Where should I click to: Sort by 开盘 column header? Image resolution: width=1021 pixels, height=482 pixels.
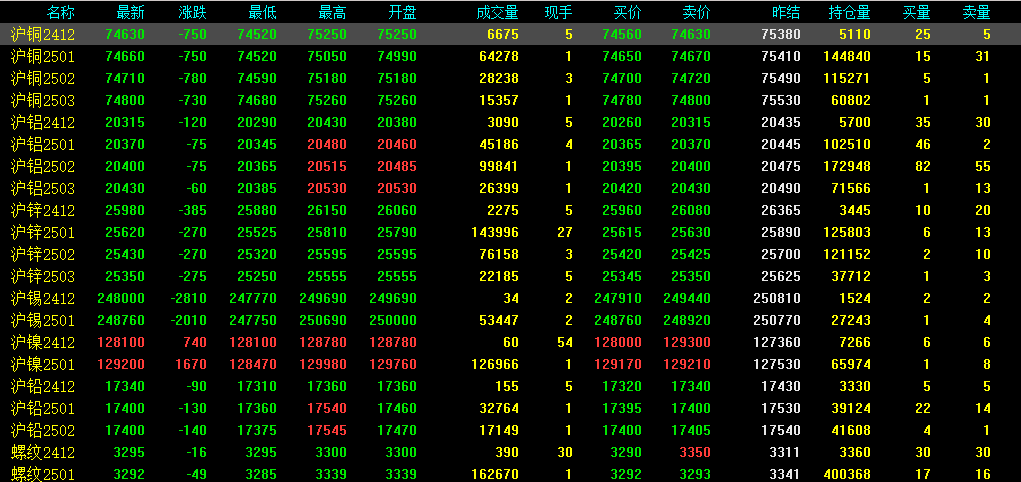pyautogui.click(x=402, y=12)
